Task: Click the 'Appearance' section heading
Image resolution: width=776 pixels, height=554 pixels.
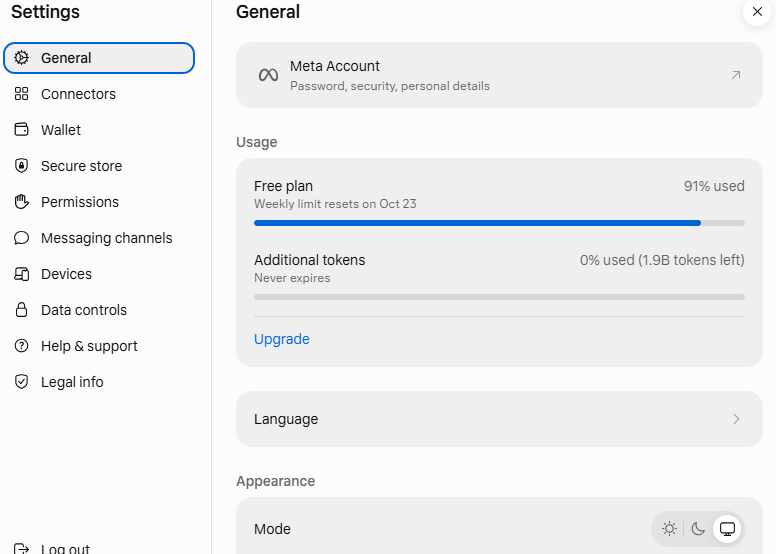Action: point(275,481)
